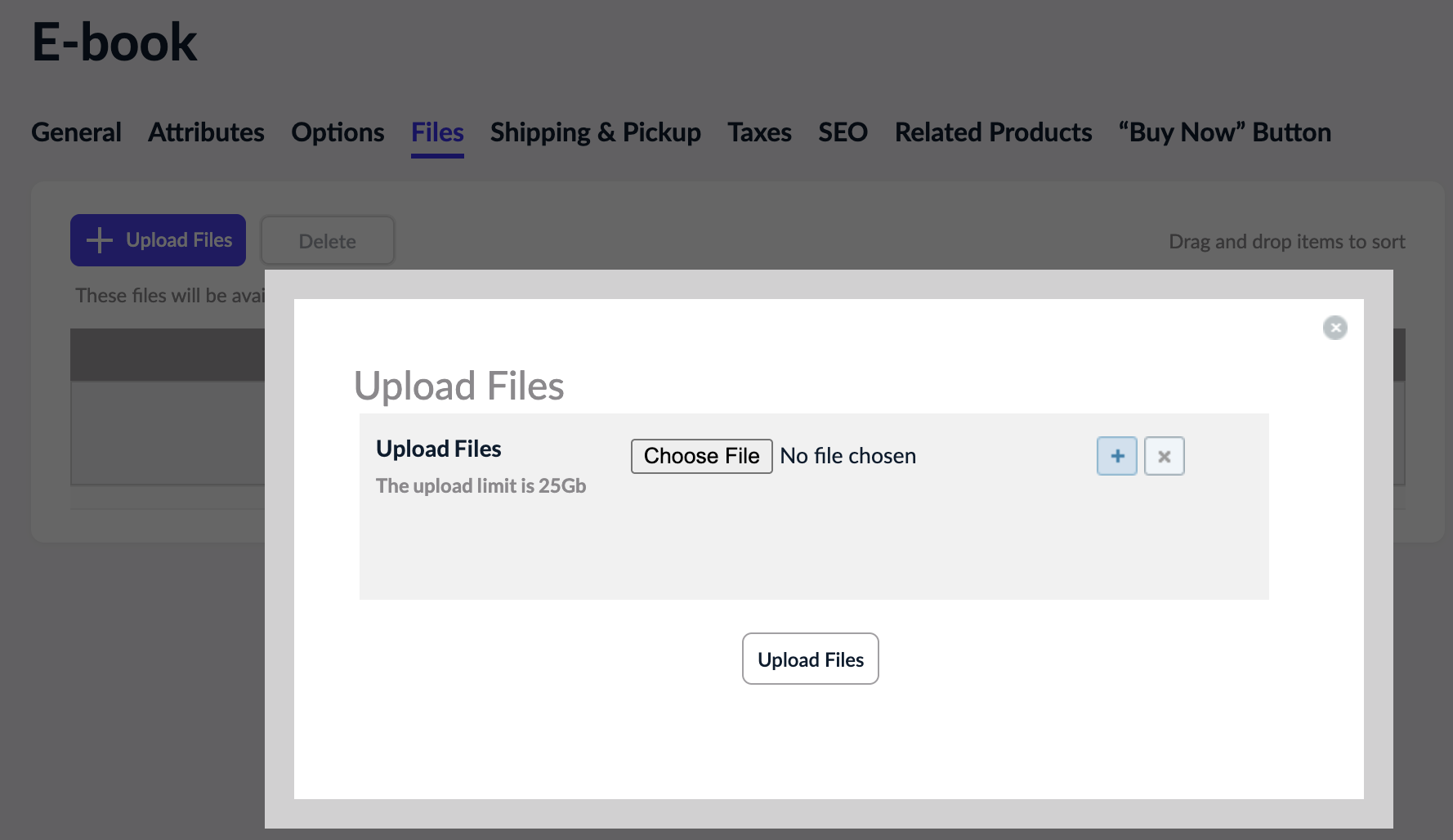Click the Delete button
This screenshot has height=840, width=1453.
pyautogui.click(x=328, y=241)
